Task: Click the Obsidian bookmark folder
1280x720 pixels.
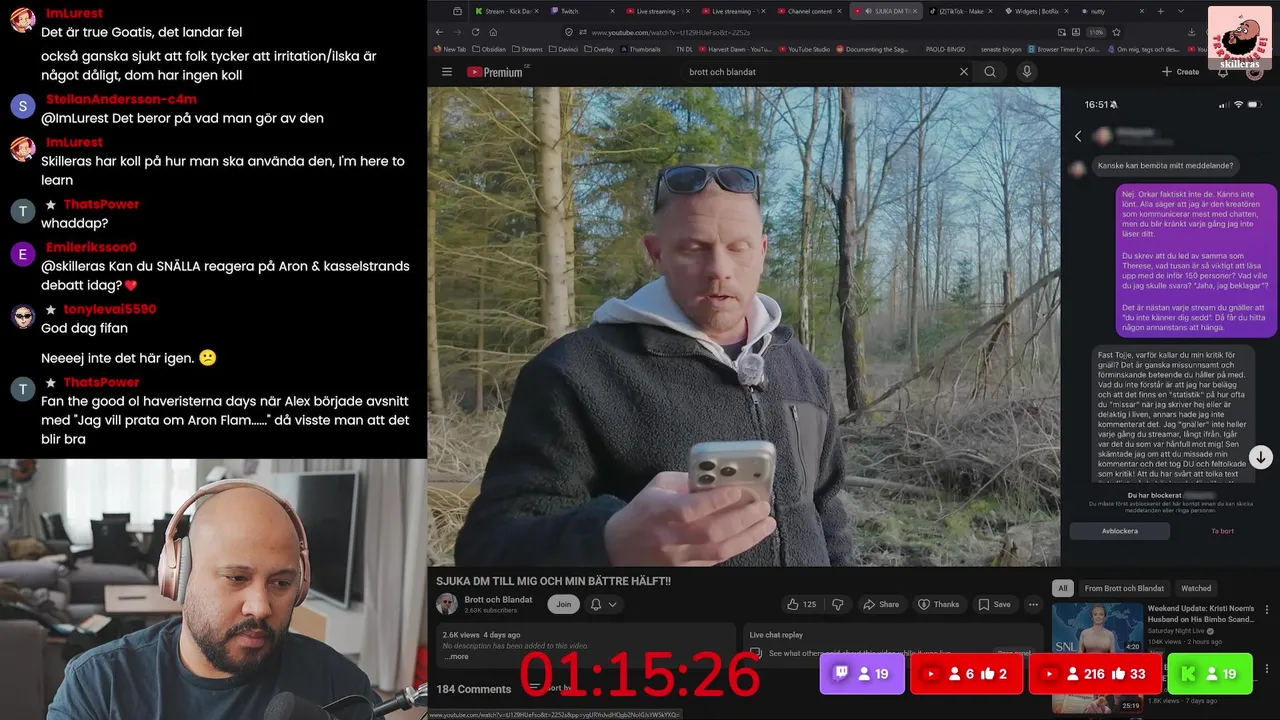Action: (x=489, y=49)
